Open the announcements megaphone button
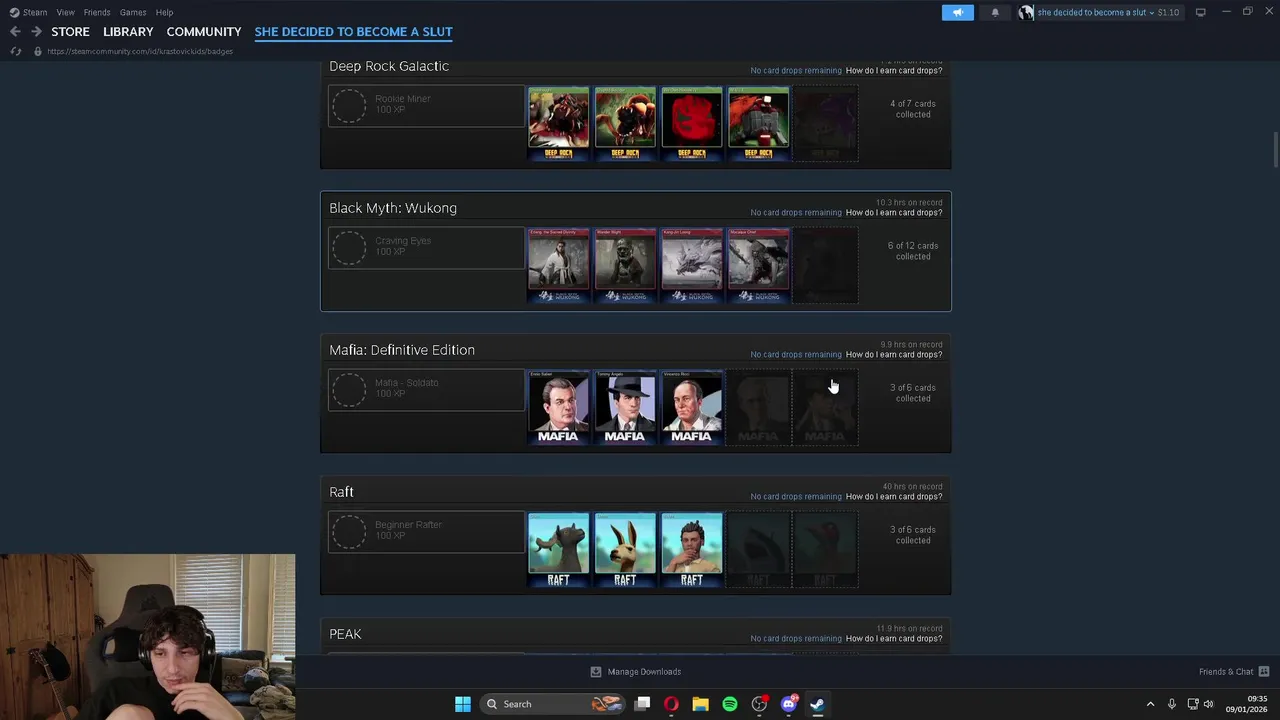1280x720 pixels. (x=957, y=12)
